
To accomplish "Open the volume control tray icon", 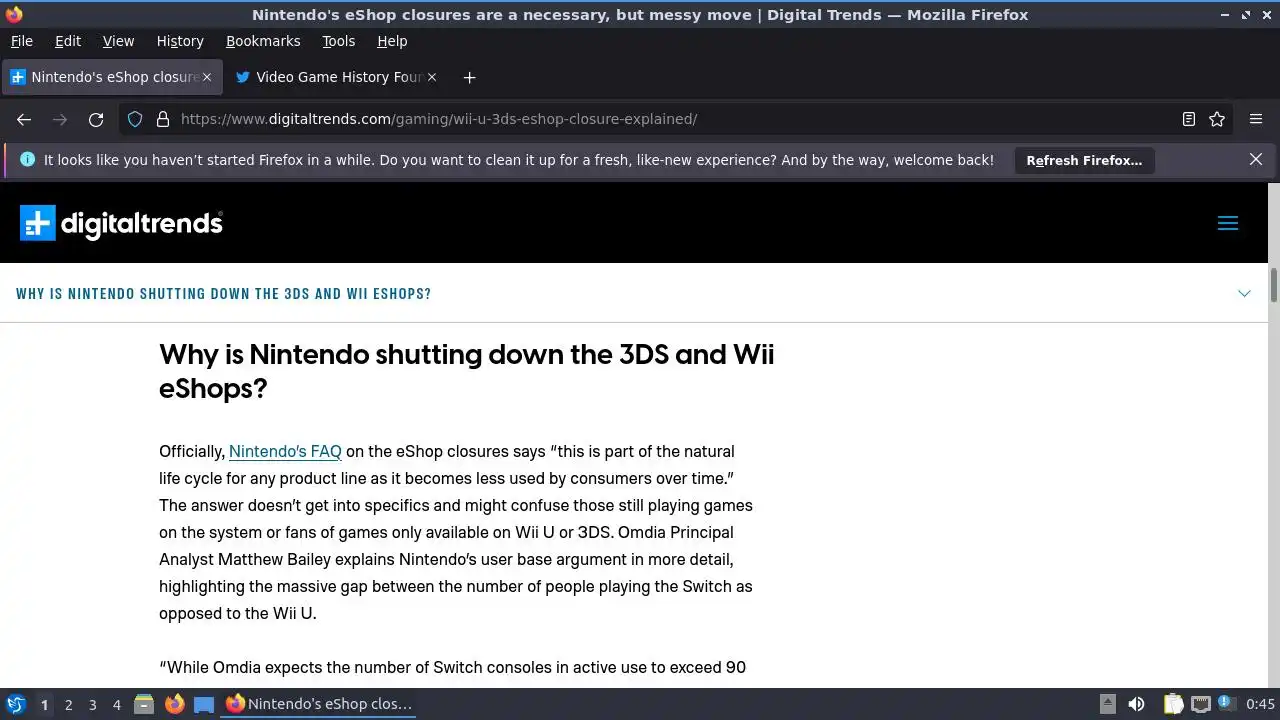I will [x=1136, y=704].
